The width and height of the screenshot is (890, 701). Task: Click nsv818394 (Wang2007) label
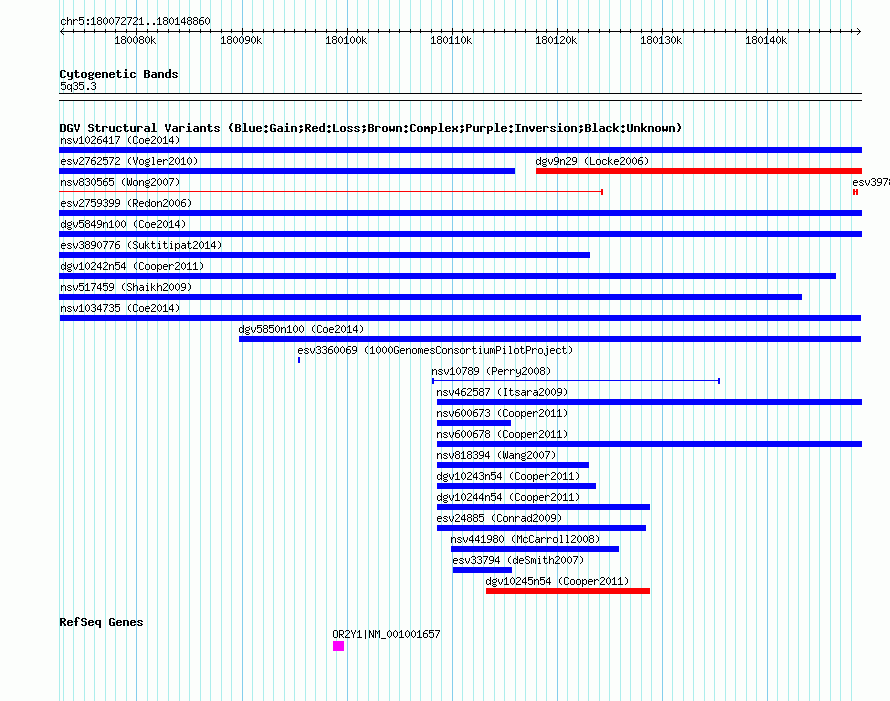coord(496,455)
